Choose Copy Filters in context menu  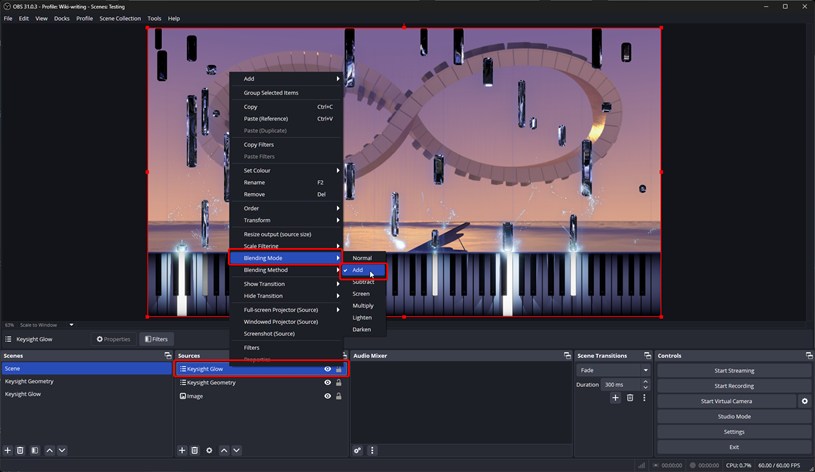pyautogui.click(x=286, y=145)
